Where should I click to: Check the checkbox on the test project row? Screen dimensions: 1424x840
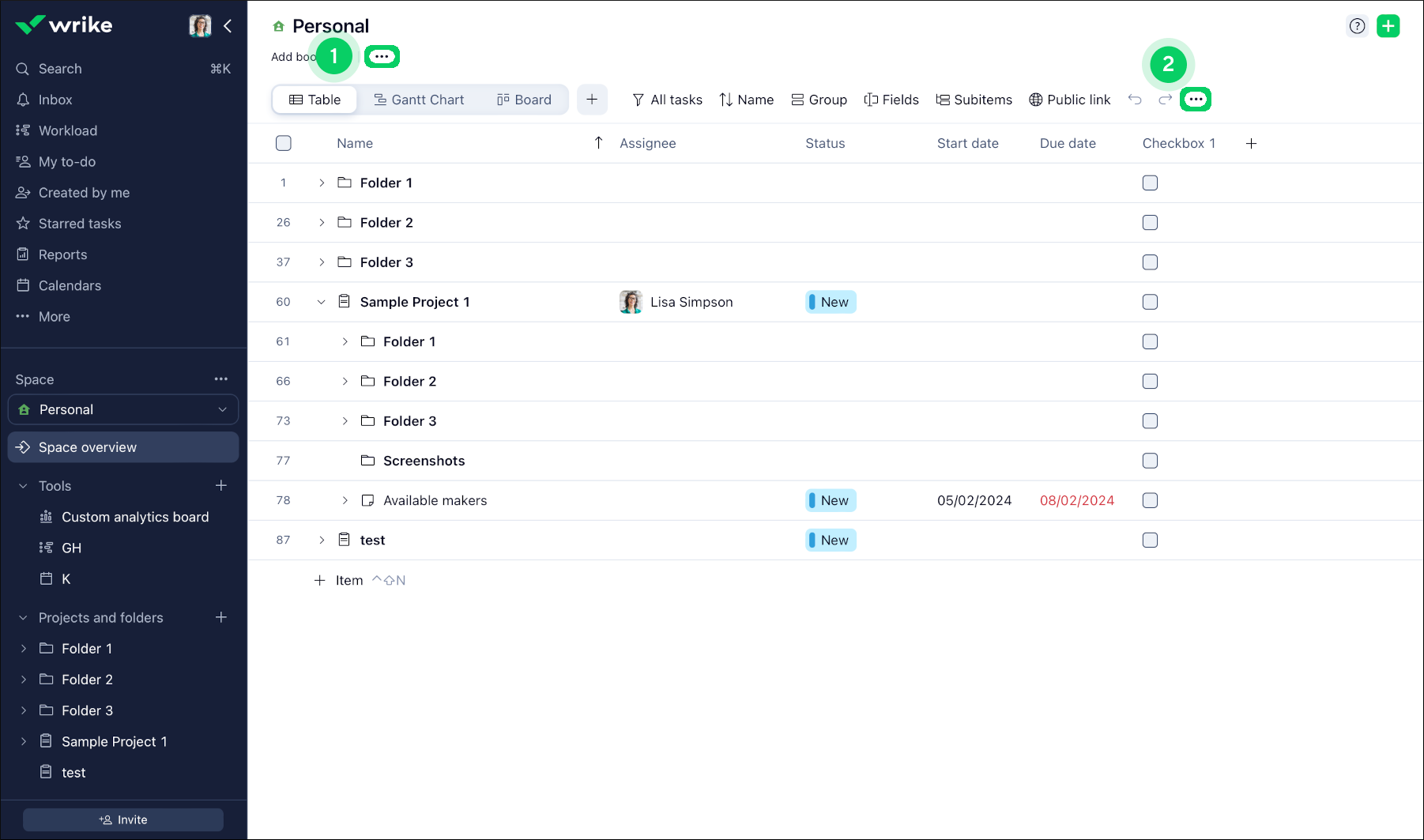pyautogui.click(x=1150, y=540)
